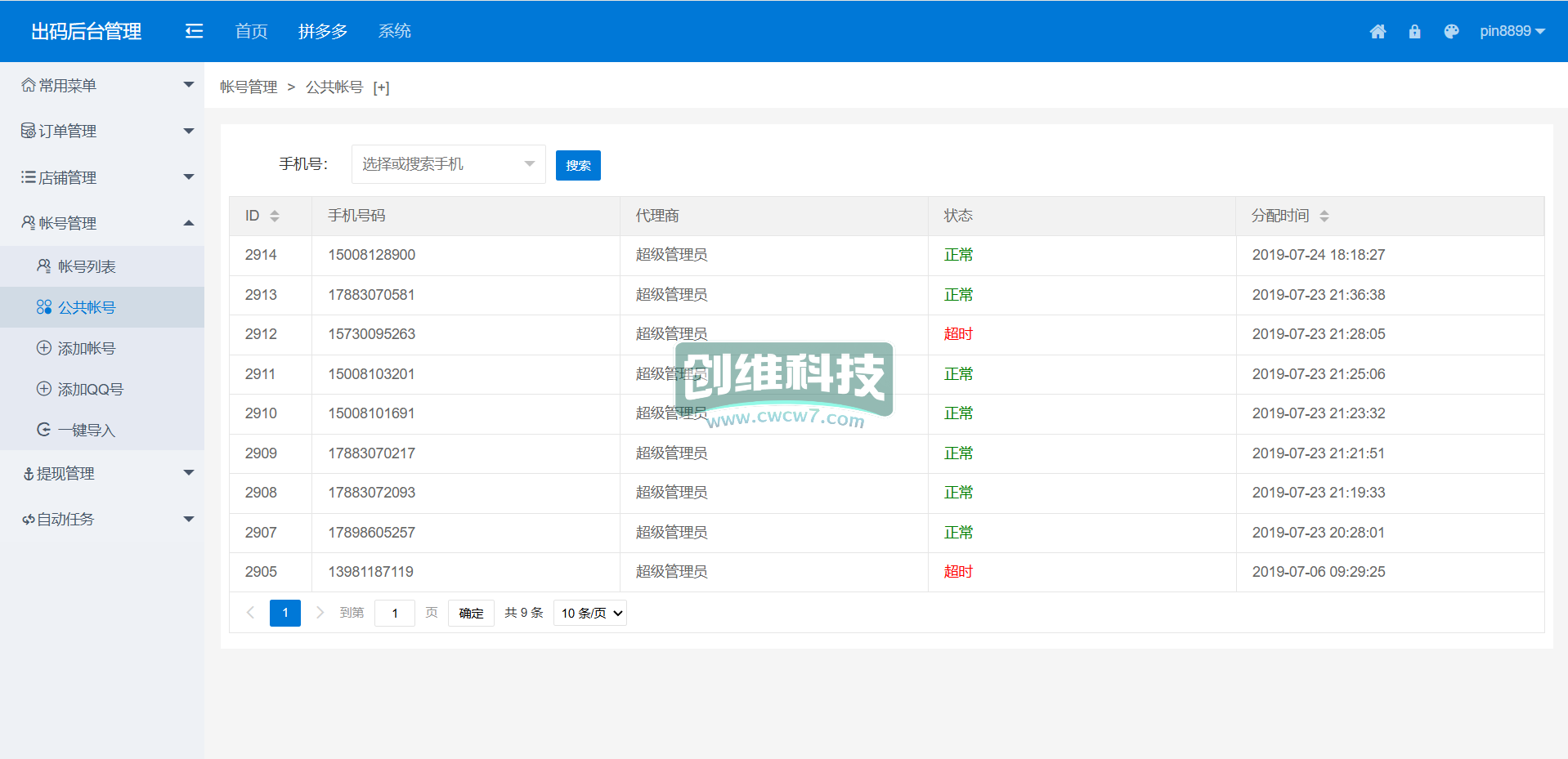
Task: Click the previous page arrow in pagination
Action: [250, 613]
